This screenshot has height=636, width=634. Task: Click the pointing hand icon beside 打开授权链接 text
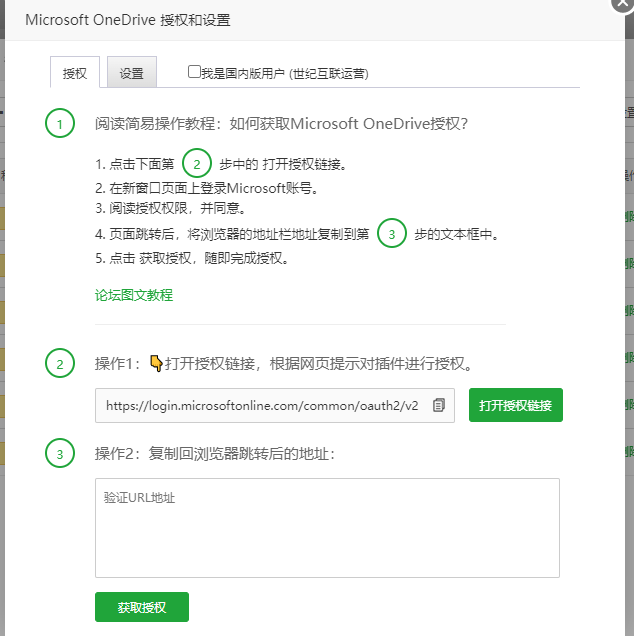[156, 363]
